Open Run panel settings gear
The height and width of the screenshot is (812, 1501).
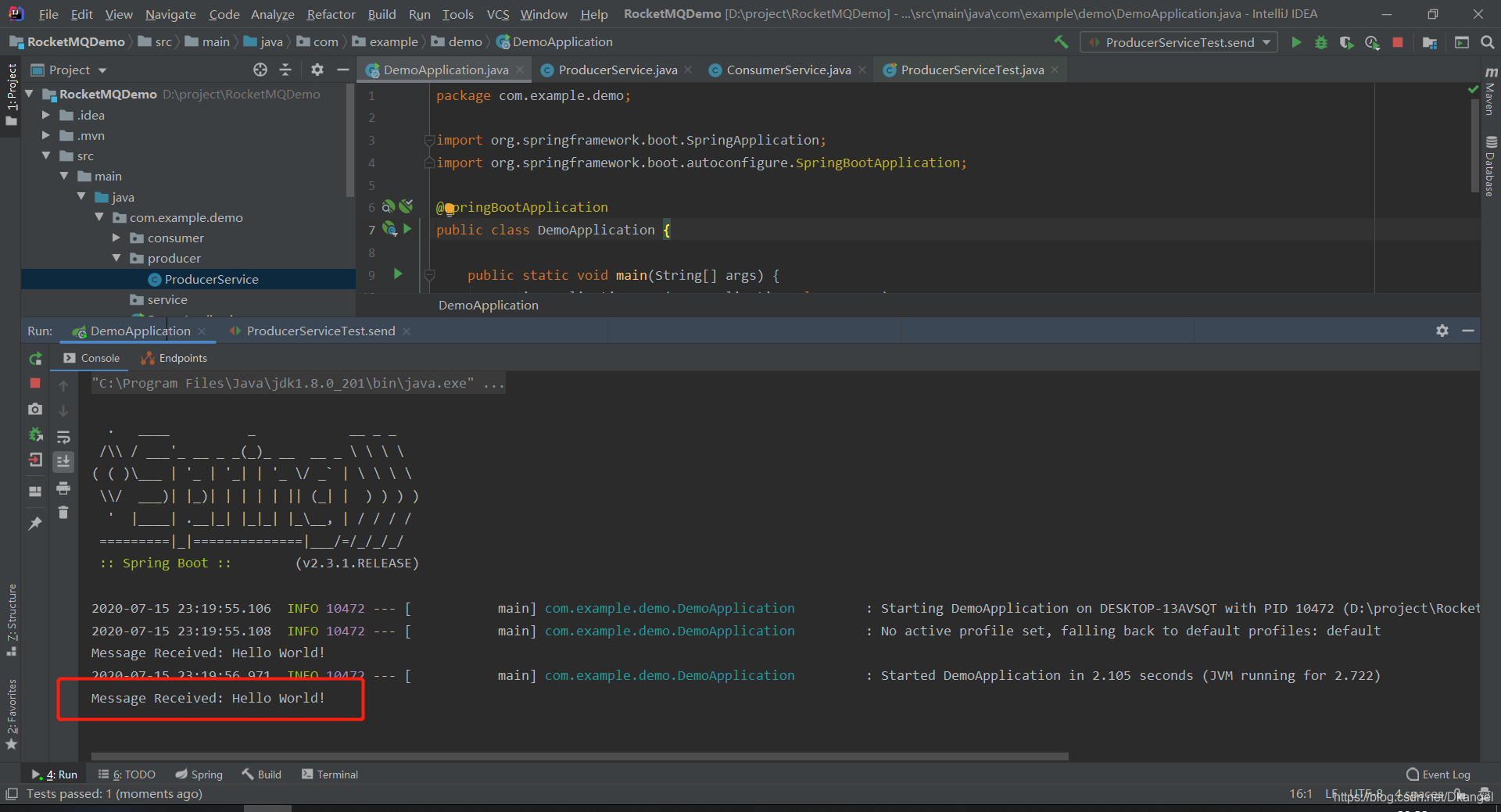(x=1442, y=331)
